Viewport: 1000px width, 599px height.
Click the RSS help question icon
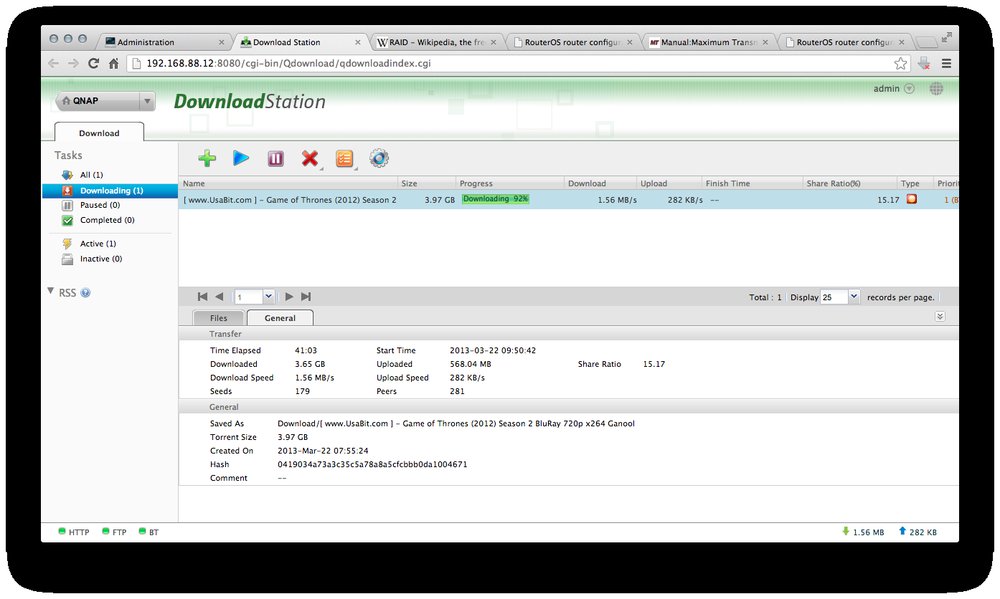(85, 293)
